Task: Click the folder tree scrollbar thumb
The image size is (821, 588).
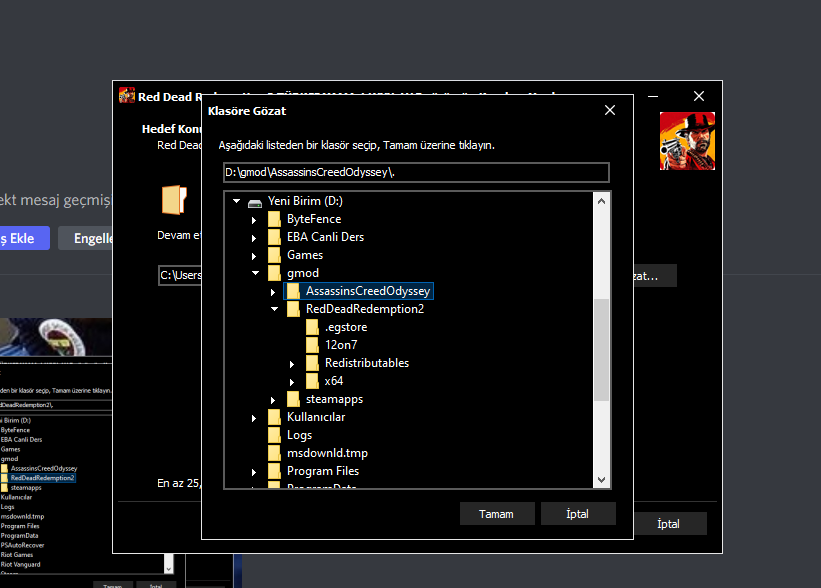Action: 602,350
